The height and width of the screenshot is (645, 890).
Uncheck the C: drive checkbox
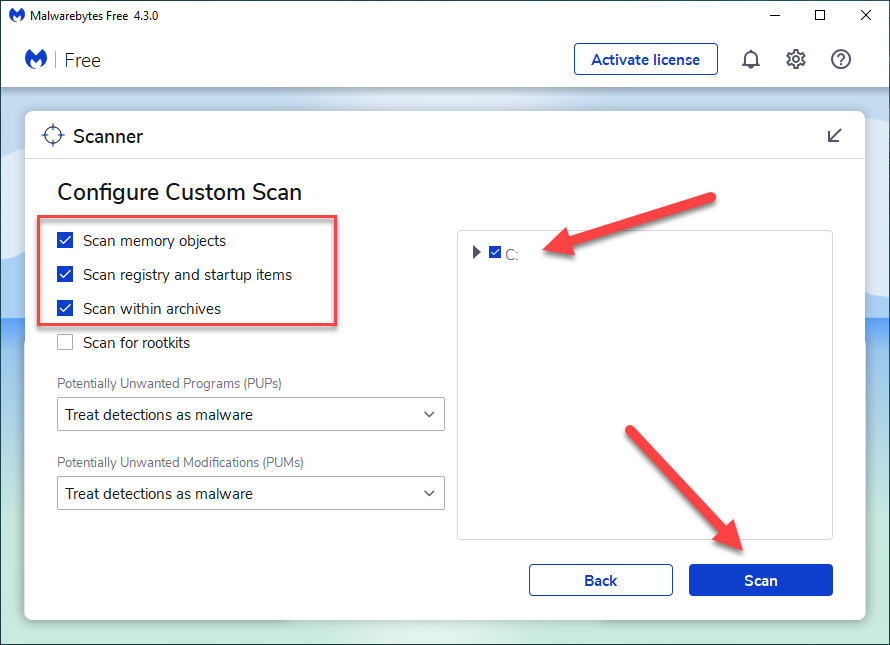[x=495, y=253]
